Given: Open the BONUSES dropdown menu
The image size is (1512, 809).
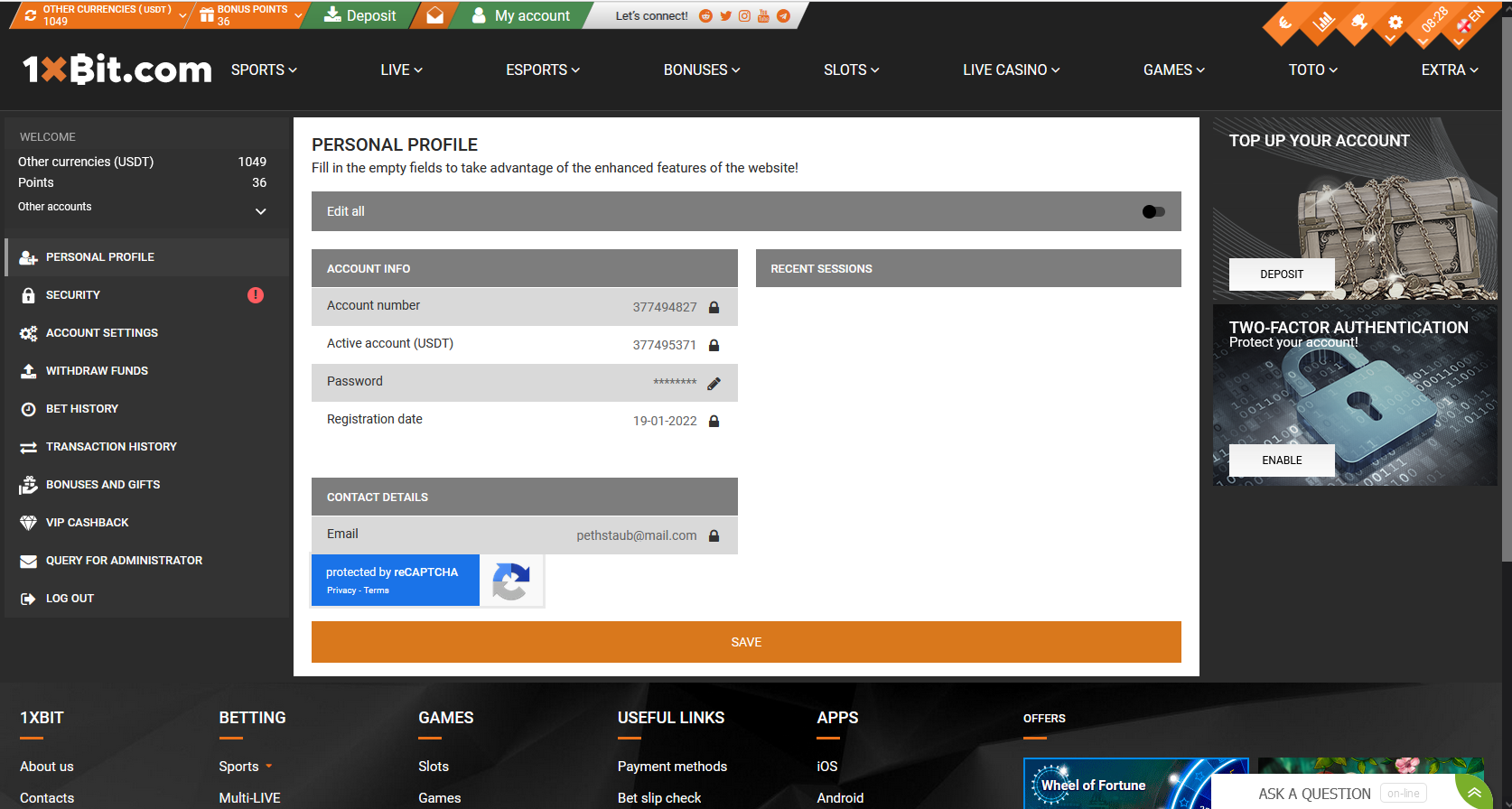Looking at the screenshot, I should pyautogui.click(x=702, y=70).
